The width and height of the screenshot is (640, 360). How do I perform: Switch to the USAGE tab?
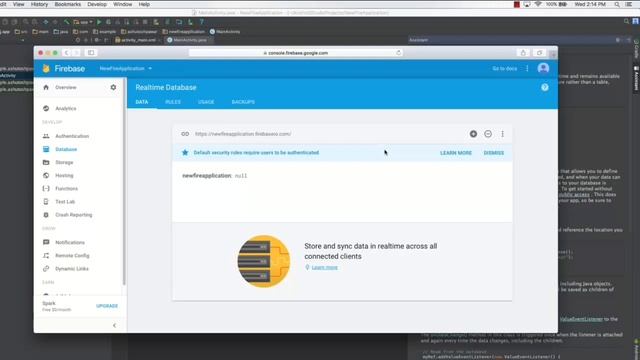[x=206, y=102]
